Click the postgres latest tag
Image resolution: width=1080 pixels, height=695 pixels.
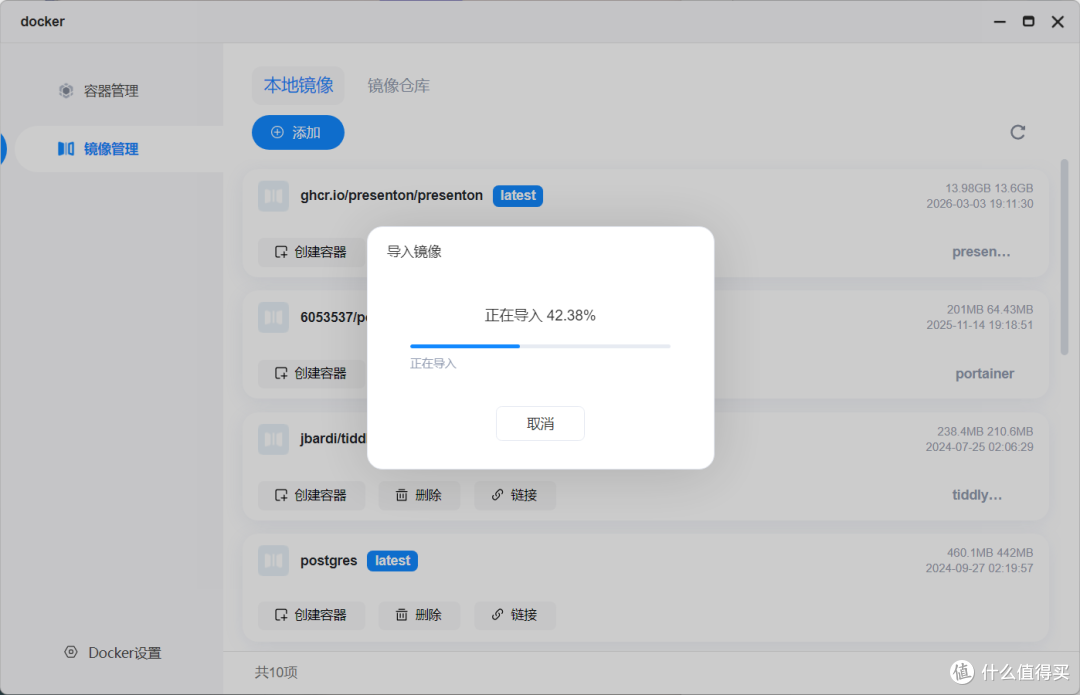tap(393, 561)
